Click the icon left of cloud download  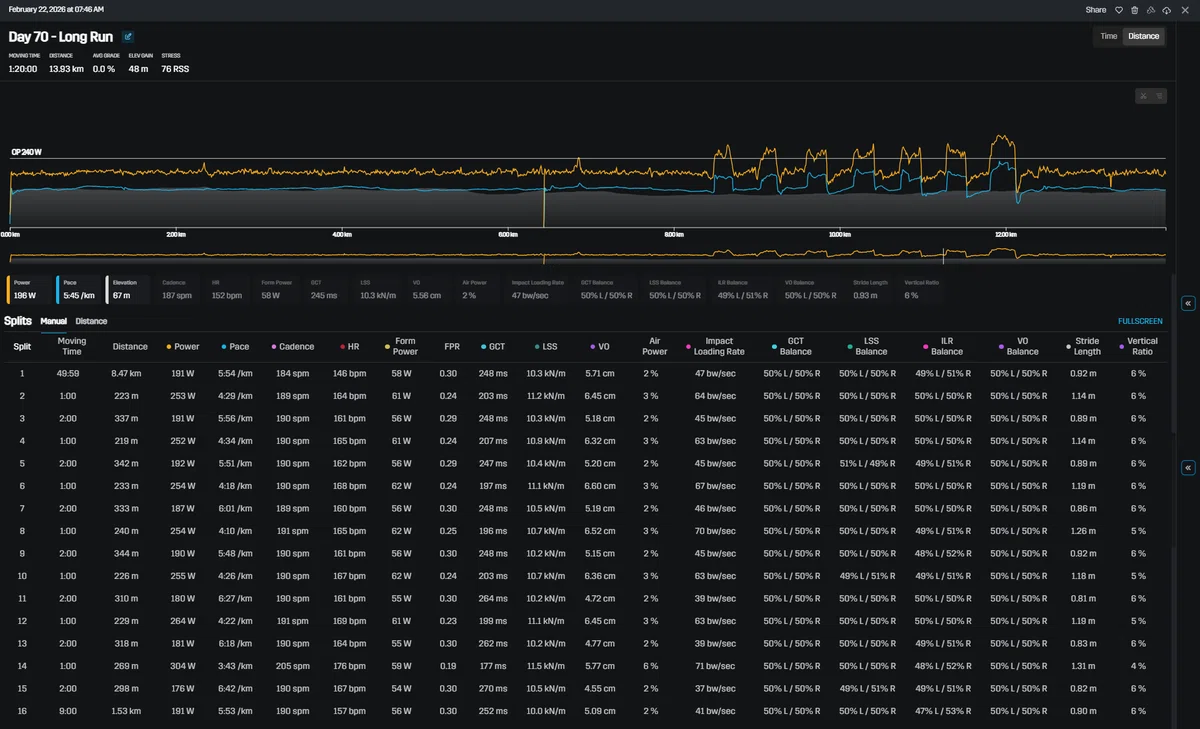pyautogui.click(x=1150, y=10)
